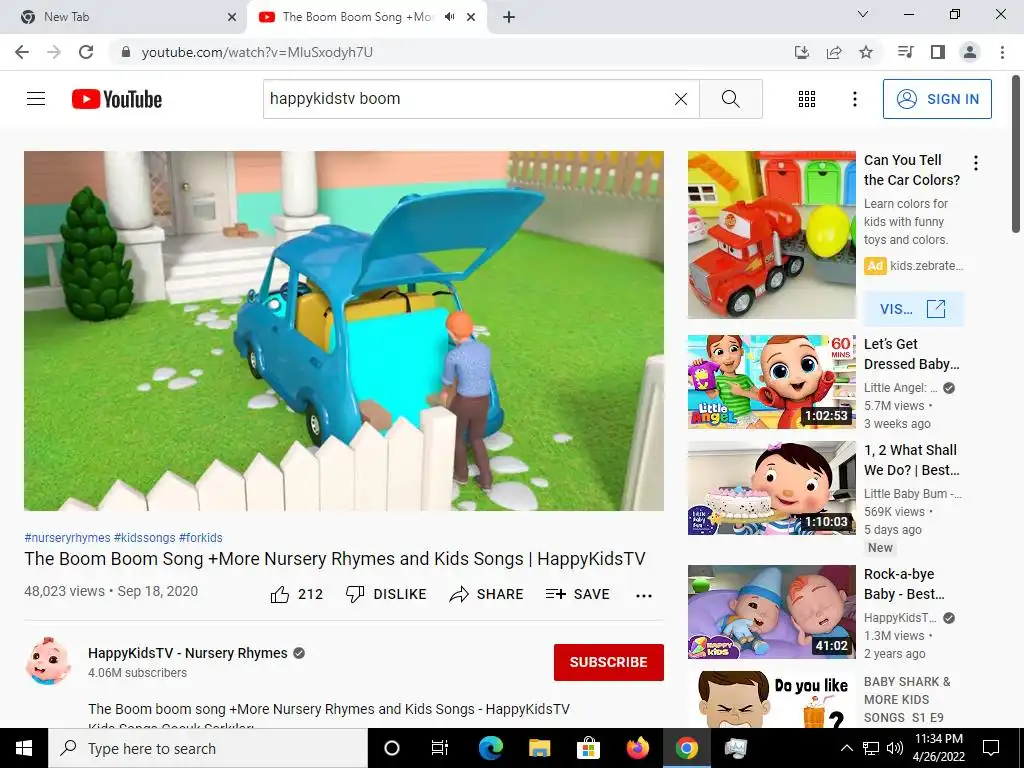Bookmark this page with the star
Image resolution: width=1024 pixels, height=768 pixels.
866,52
